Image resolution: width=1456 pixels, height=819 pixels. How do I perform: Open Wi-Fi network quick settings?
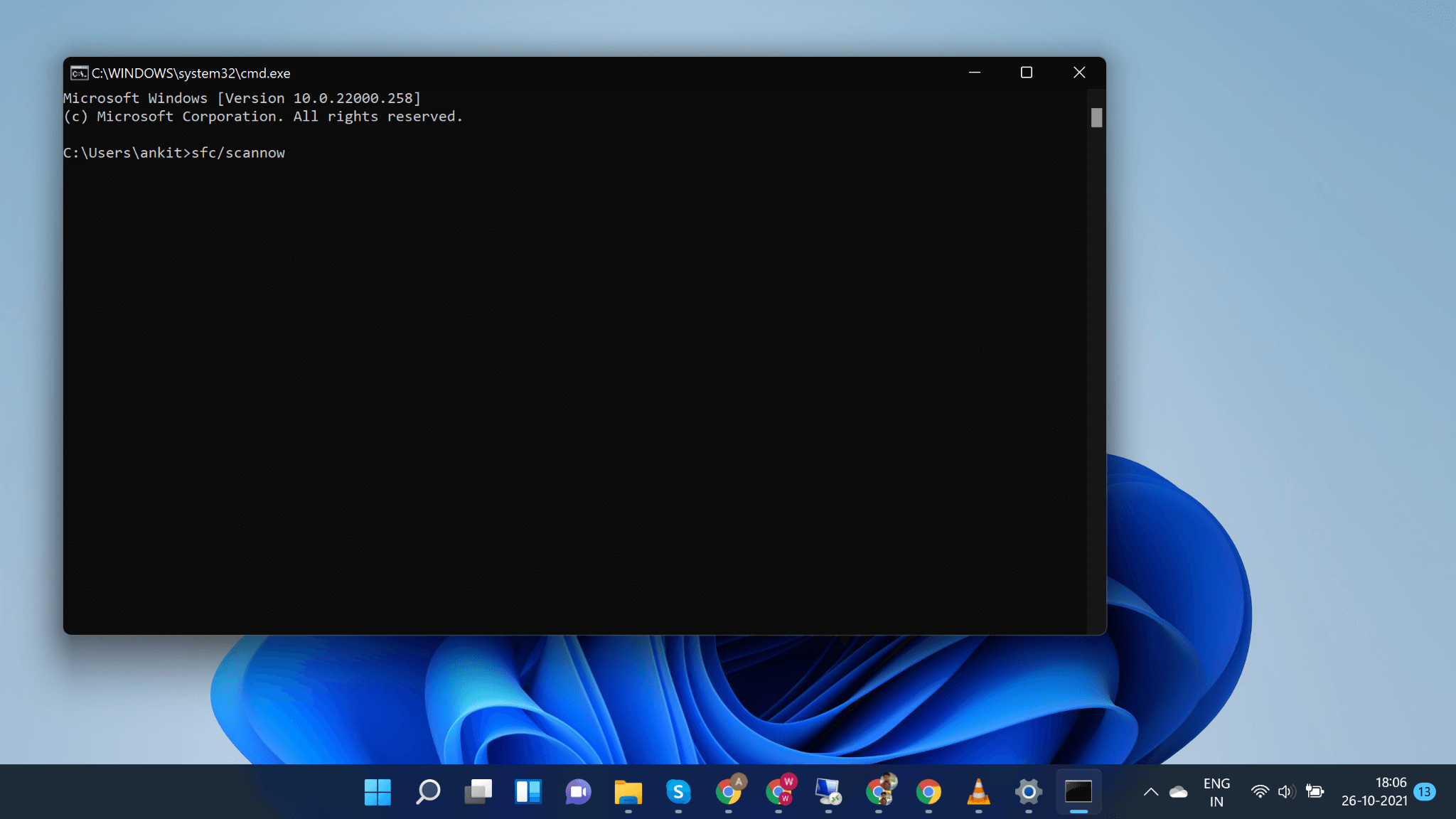point(1261,791)
